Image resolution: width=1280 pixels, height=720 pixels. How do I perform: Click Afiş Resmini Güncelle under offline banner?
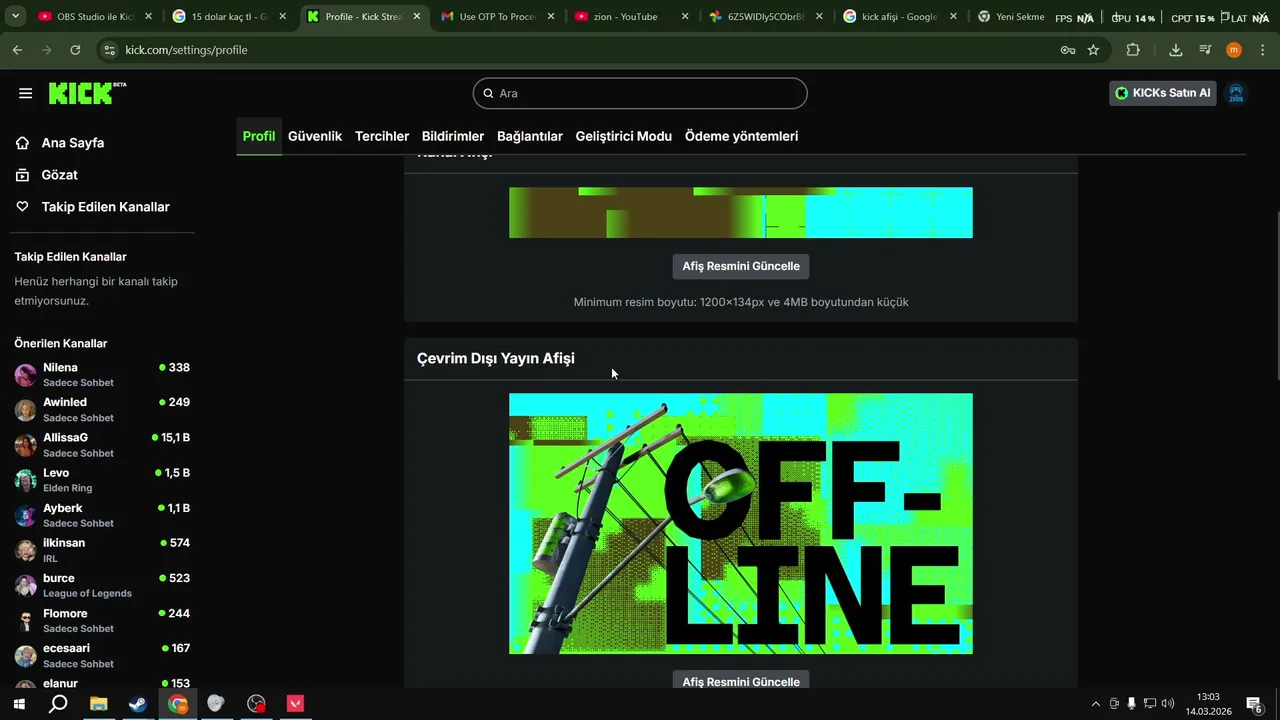[741, 680]
